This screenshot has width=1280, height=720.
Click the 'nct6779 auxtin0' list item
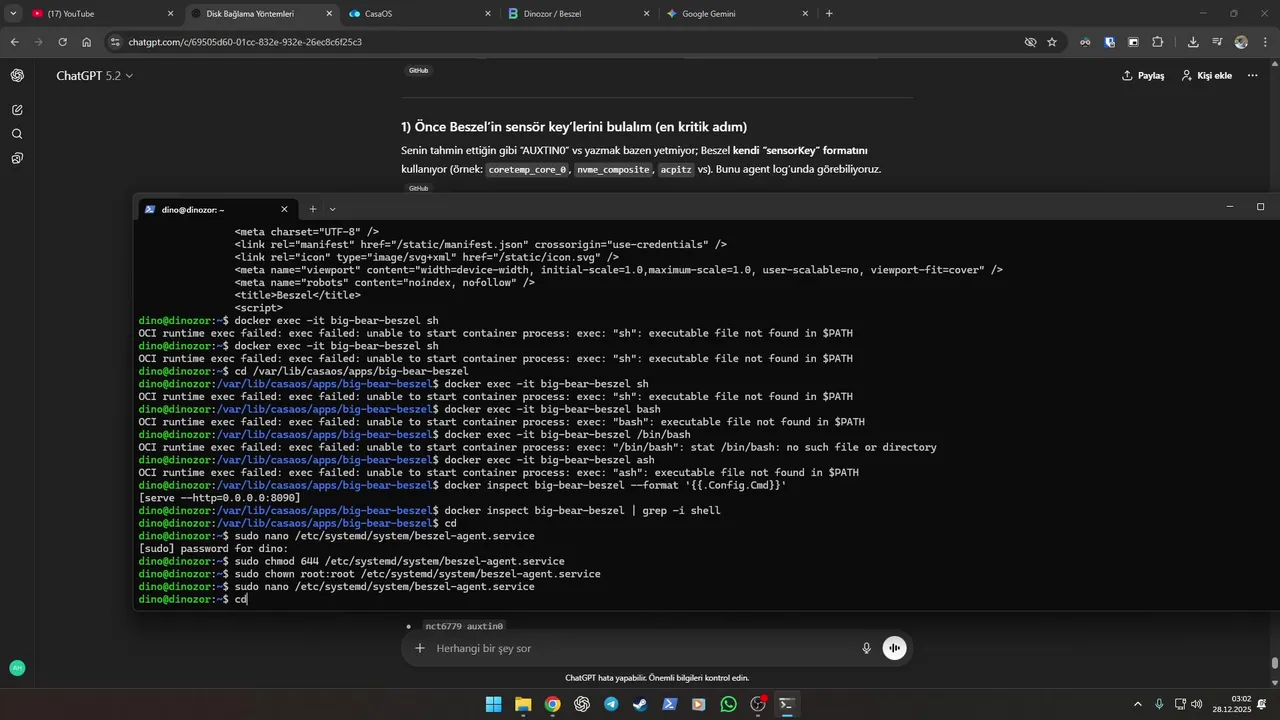464,626
